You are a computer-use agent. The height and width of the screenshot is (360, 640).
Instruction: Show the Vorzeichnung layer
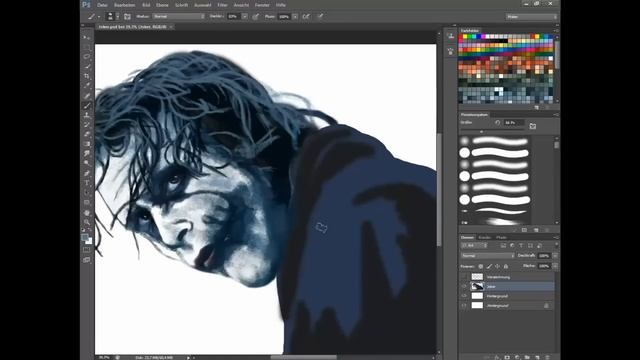464,277
